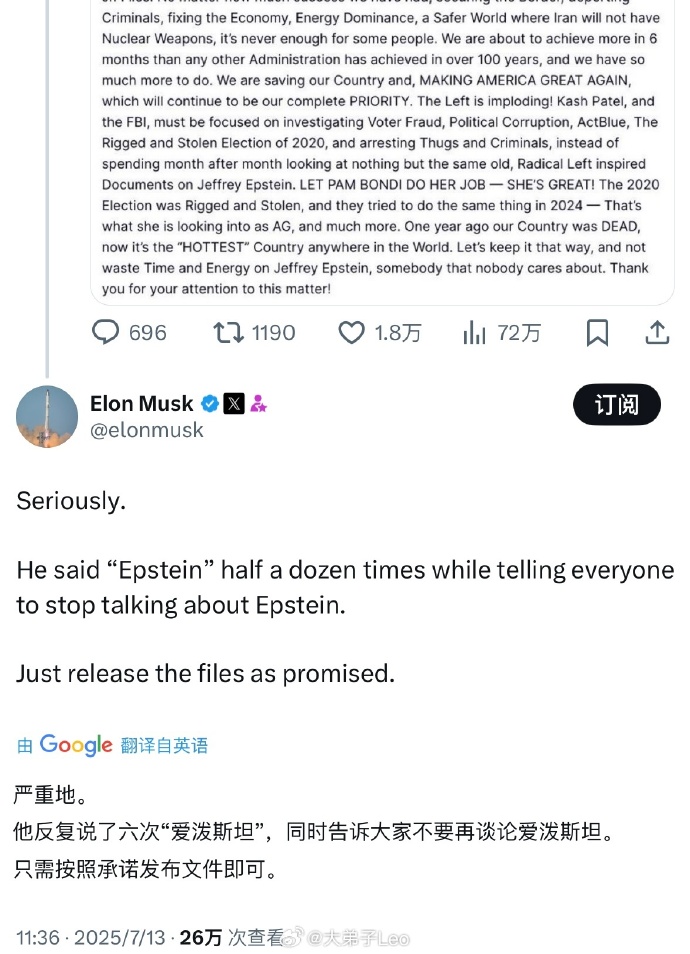Click the reply speech bubble icon
This screenshot has height=954, width=690.
pos(106,332)
